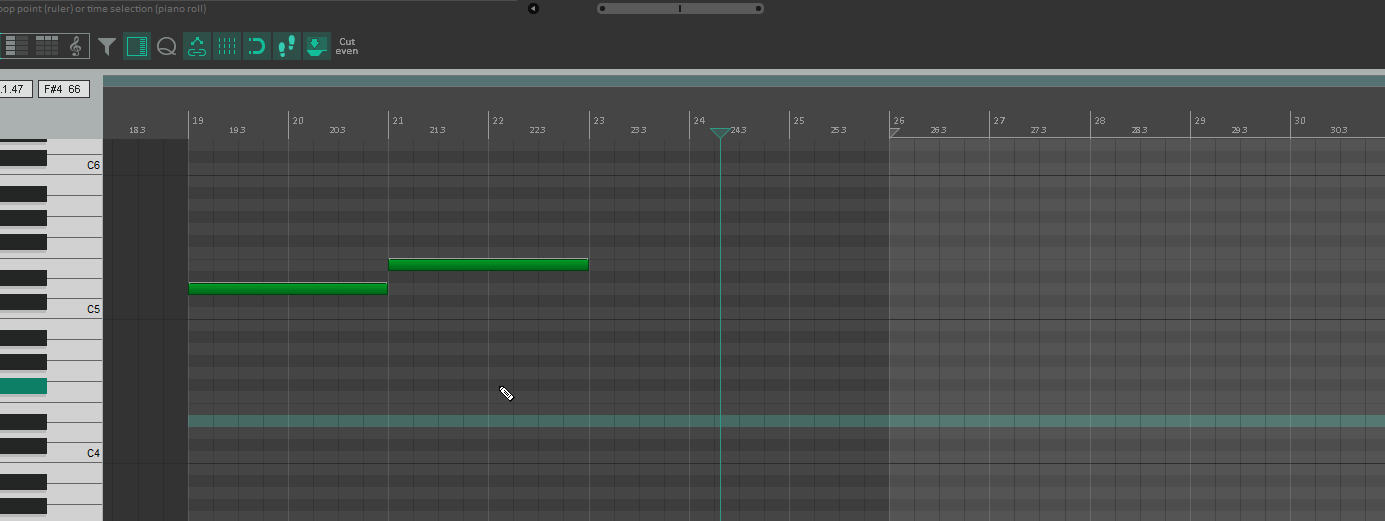The width and height of the screenshot is (1385, 521).
Task: Click the highlighted teal piano key
Action: (x=23, y=386)
